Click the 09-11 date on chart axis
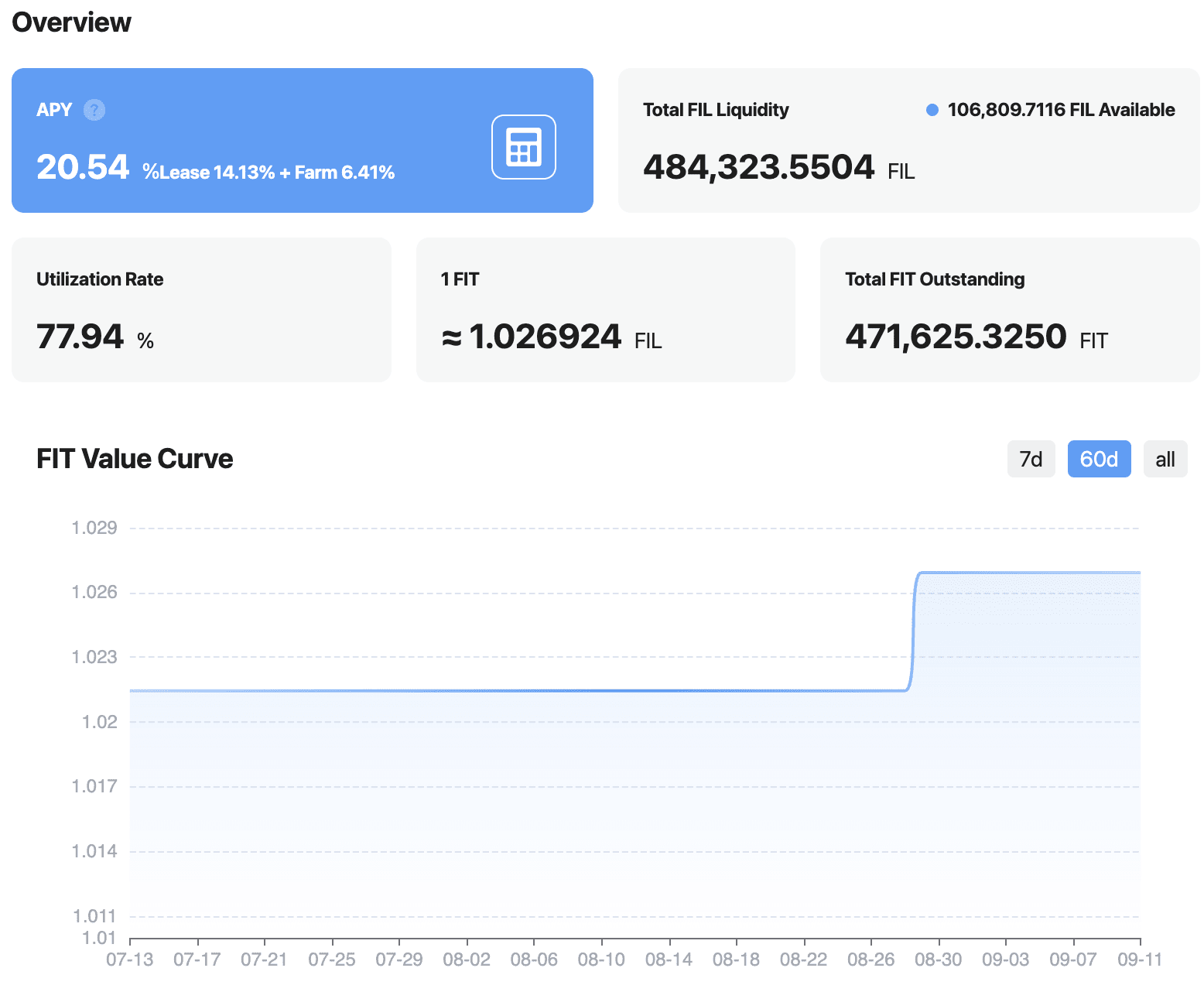Screen dimensions: 1204x992 coord(1139,960)
